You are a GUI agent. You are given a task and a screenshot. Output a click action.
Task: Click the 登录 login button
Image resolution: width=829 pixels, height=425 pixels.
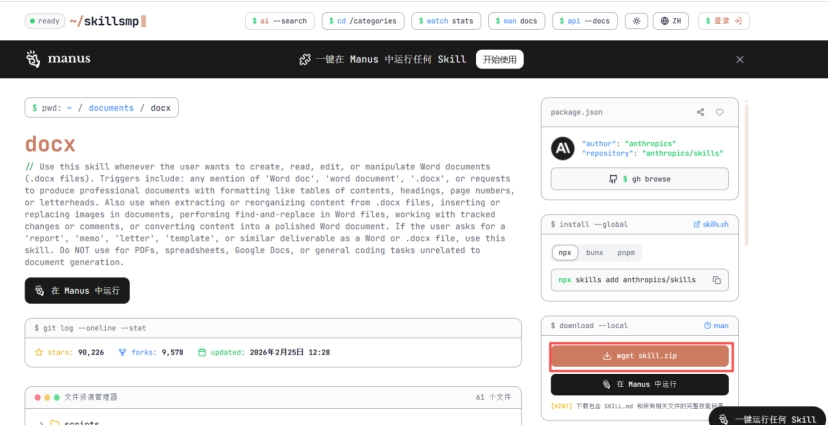coord(724,21)
